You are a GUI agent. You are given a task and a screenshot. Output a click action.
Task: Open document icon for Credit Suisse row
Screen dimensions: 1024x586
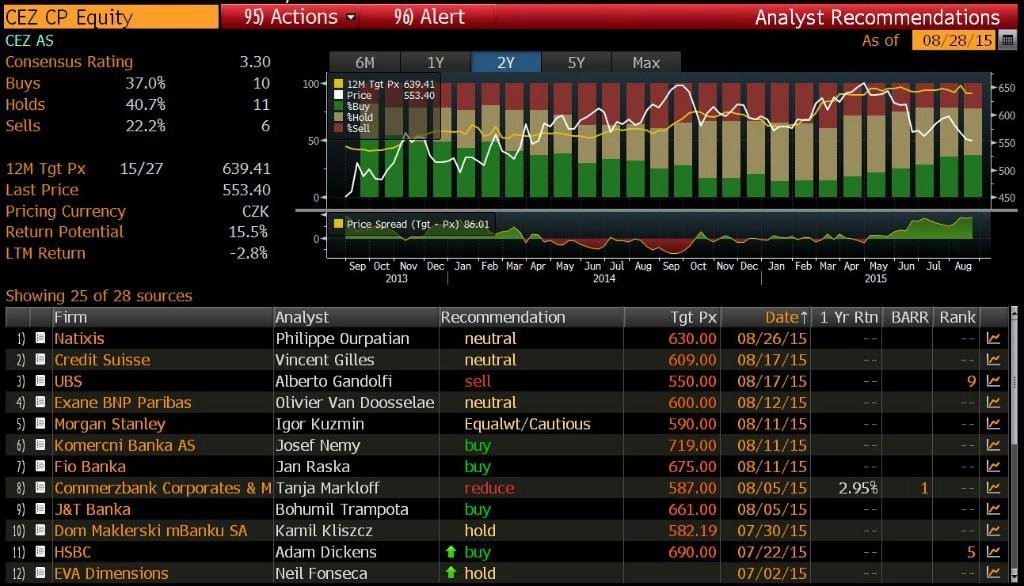point(40,360)
